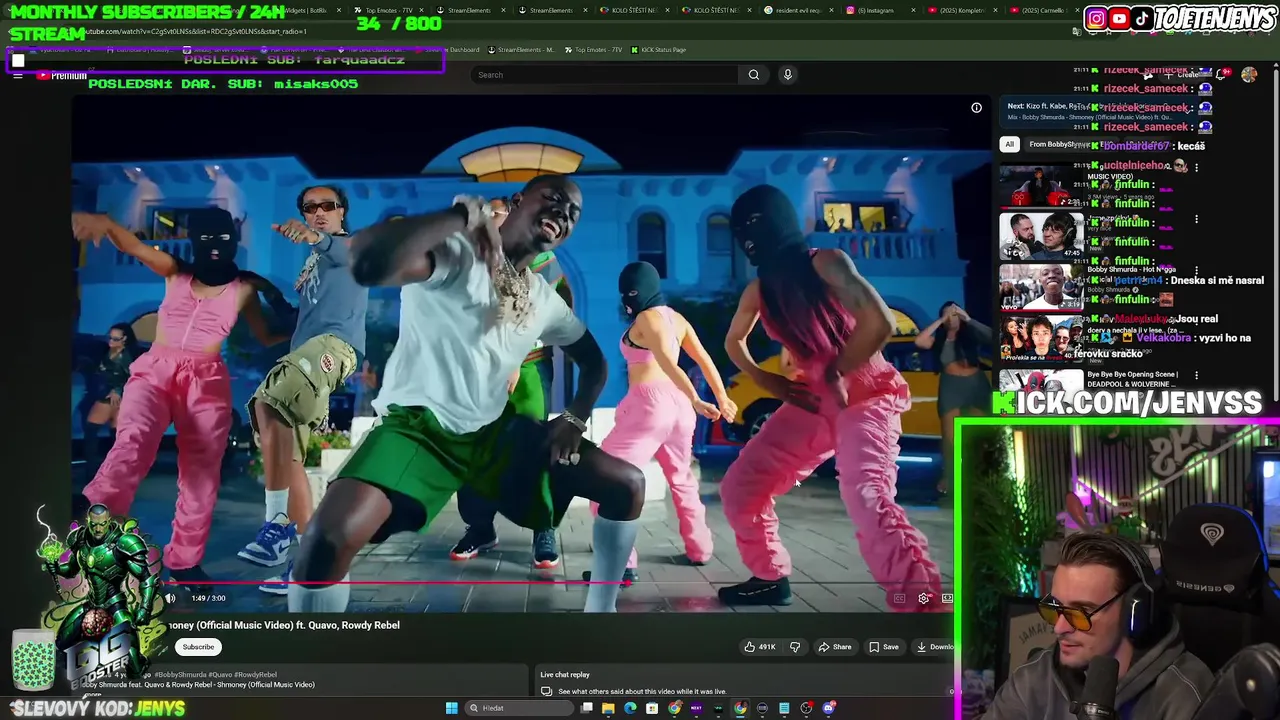Click in the YouTube search field
1280x720 pixels.
click(605, 74)
